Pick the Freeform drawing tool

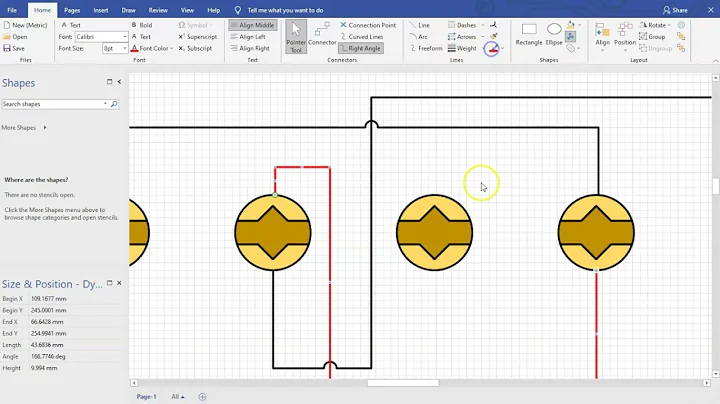tap(426, 48)
